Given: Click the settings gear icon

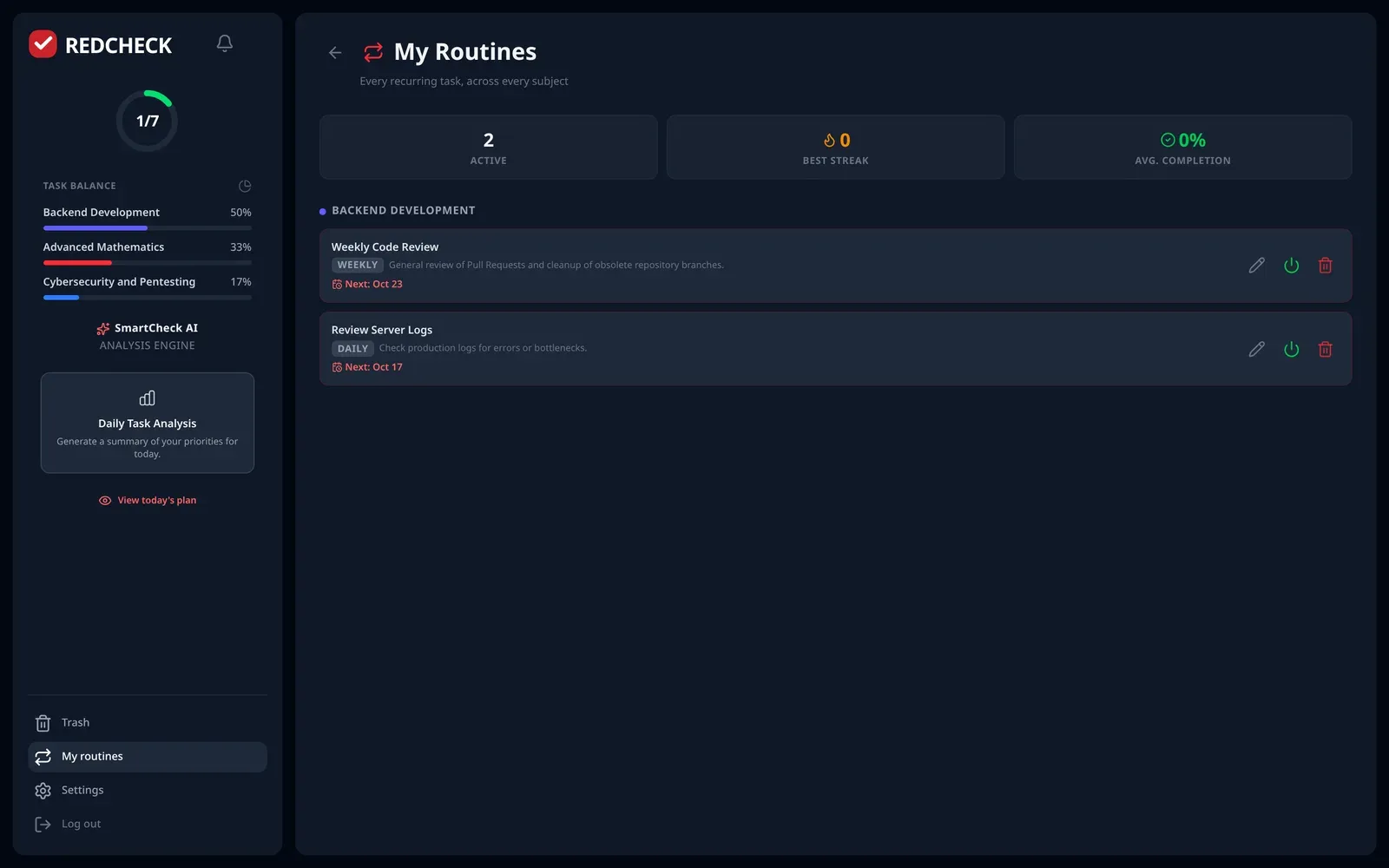Looking at the screenshot, I should [x=43, y=791].
